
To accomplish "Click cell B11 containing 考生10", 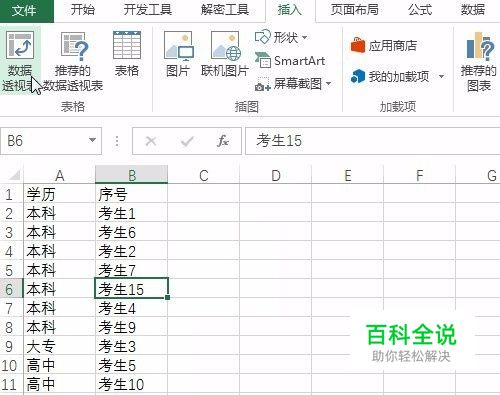I will pyautogui.click(x=132, y=384).
